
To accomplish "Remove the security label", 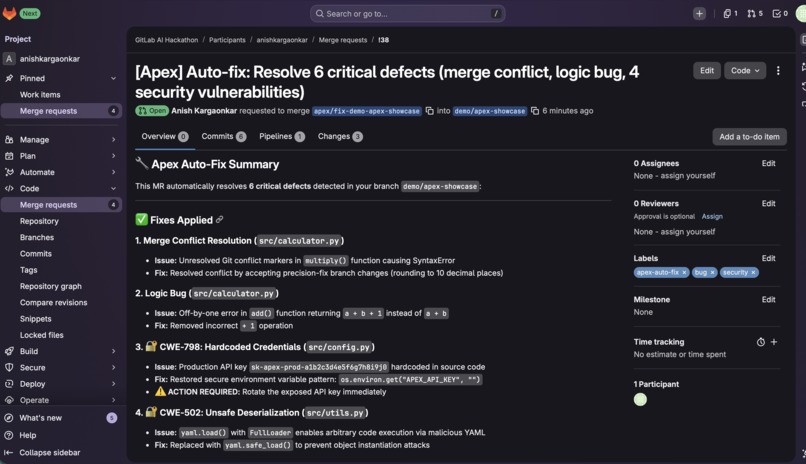I will (x=753, y=273).
